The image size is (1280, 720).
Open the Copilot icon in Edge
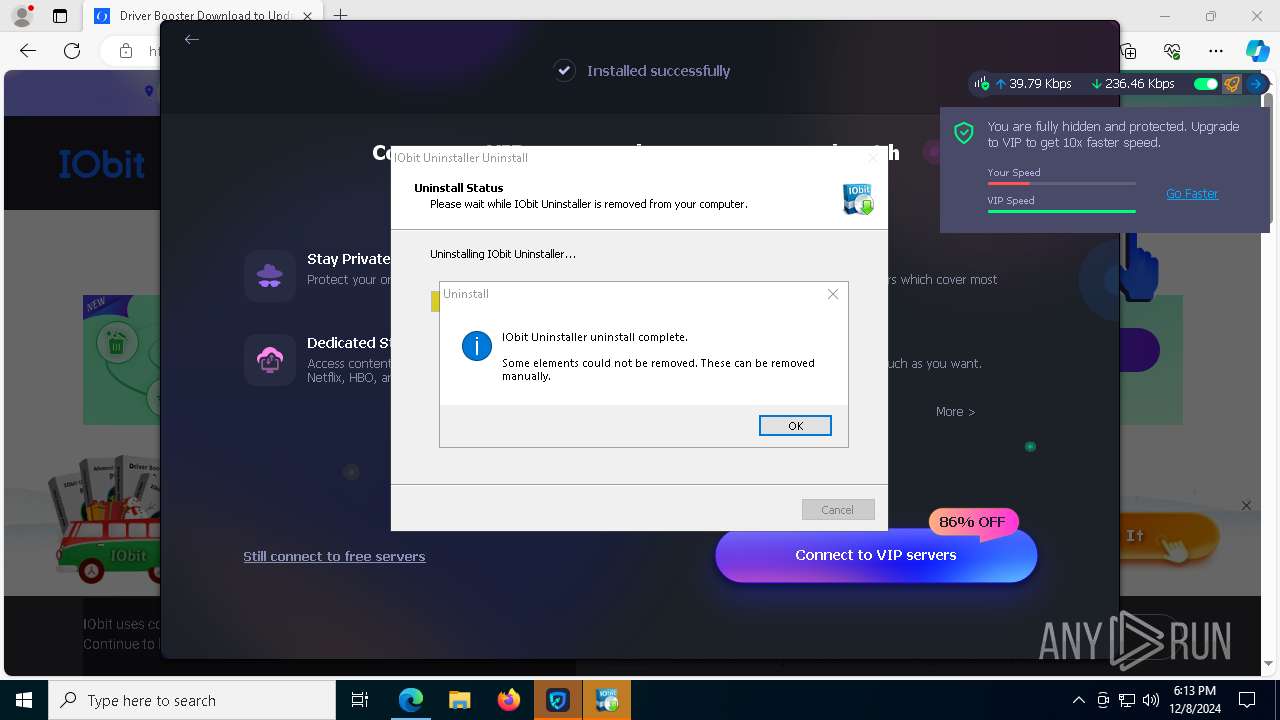click(1257, 51)
